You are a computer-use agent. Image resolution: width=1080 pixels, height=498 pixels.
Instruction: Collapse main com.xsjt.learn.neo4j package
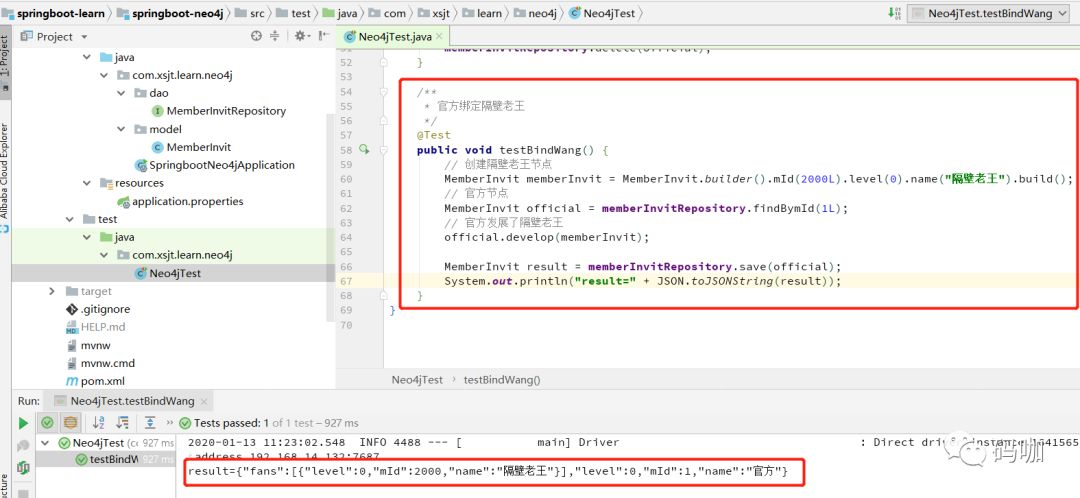104,75
